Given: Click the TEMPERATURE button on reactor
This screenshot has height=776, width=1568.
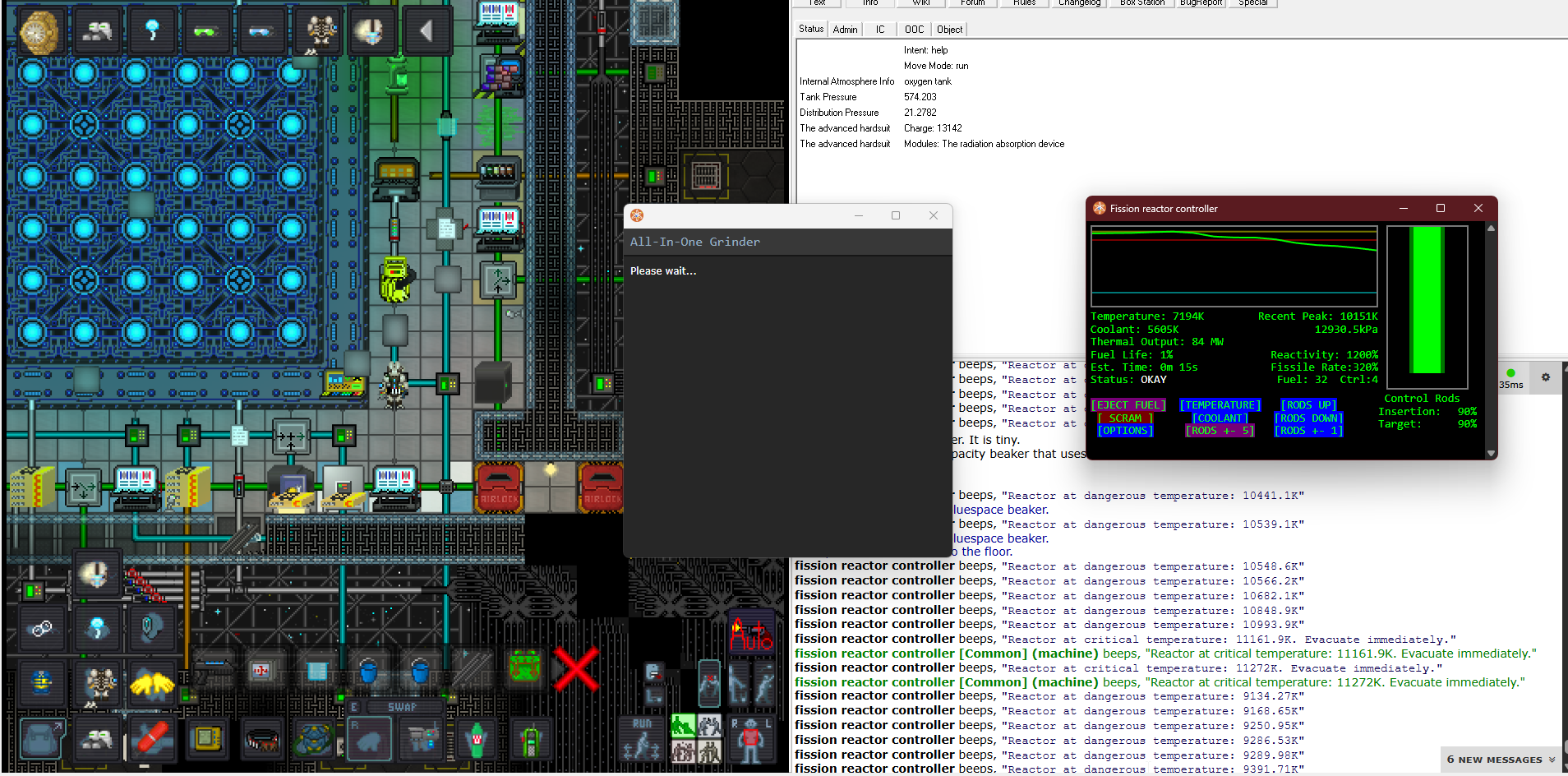Looking at the screenshot, I should (1220, 405).
